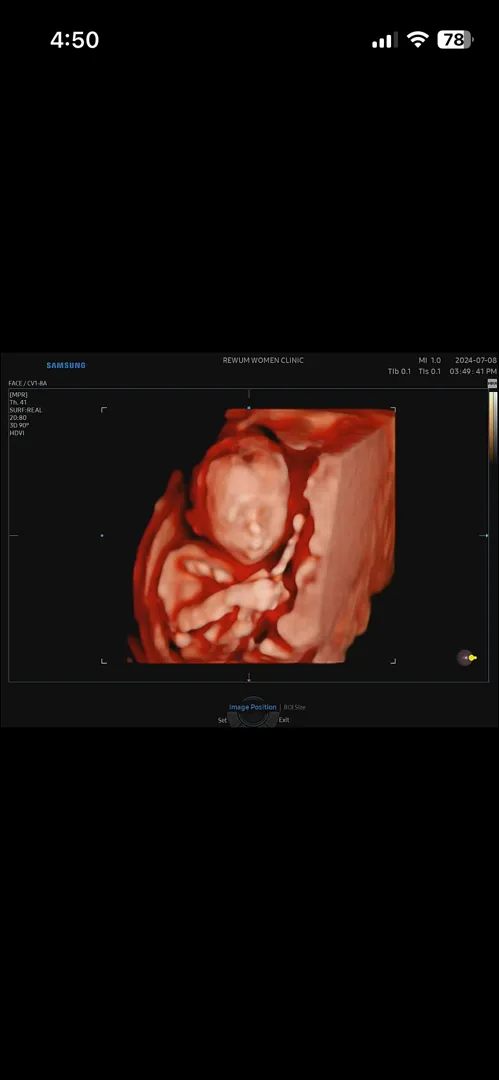Click the Exit label beside the trackball
The height and width of the screenshot is (1080, 499).
coord(284,720)
